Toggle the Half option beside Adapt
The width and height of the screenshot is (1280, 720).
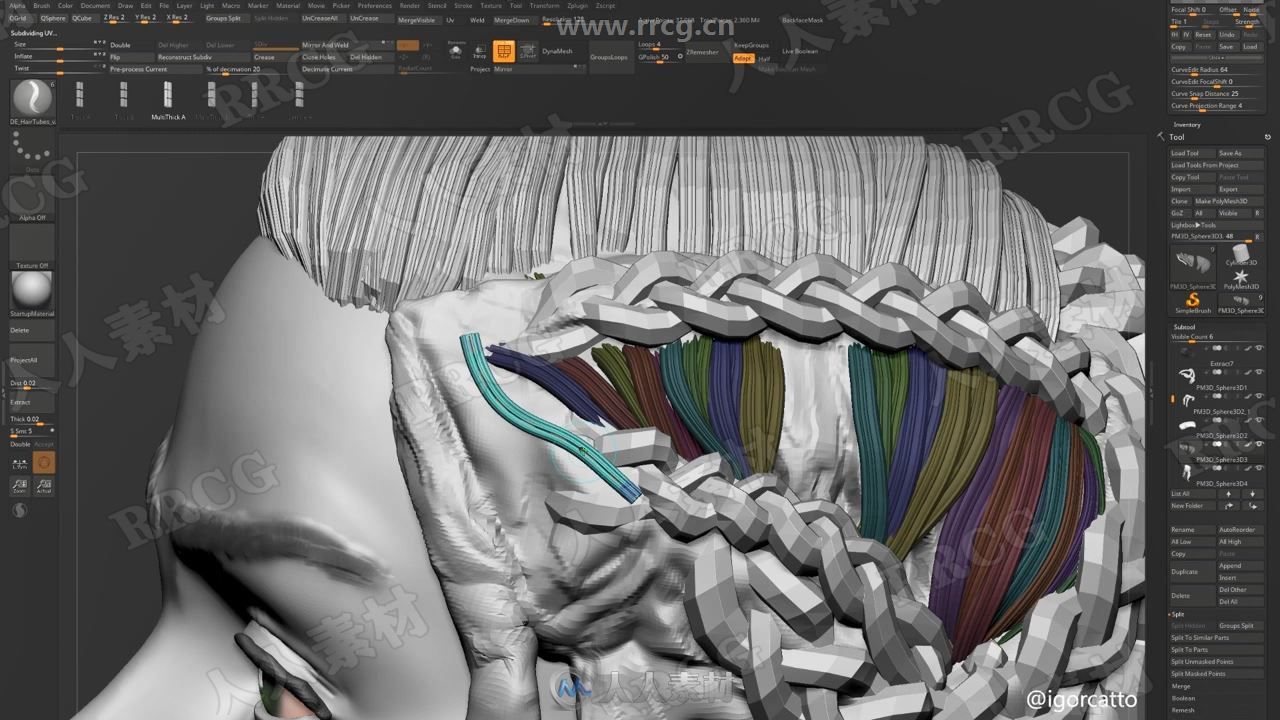[x=764, y=58]
